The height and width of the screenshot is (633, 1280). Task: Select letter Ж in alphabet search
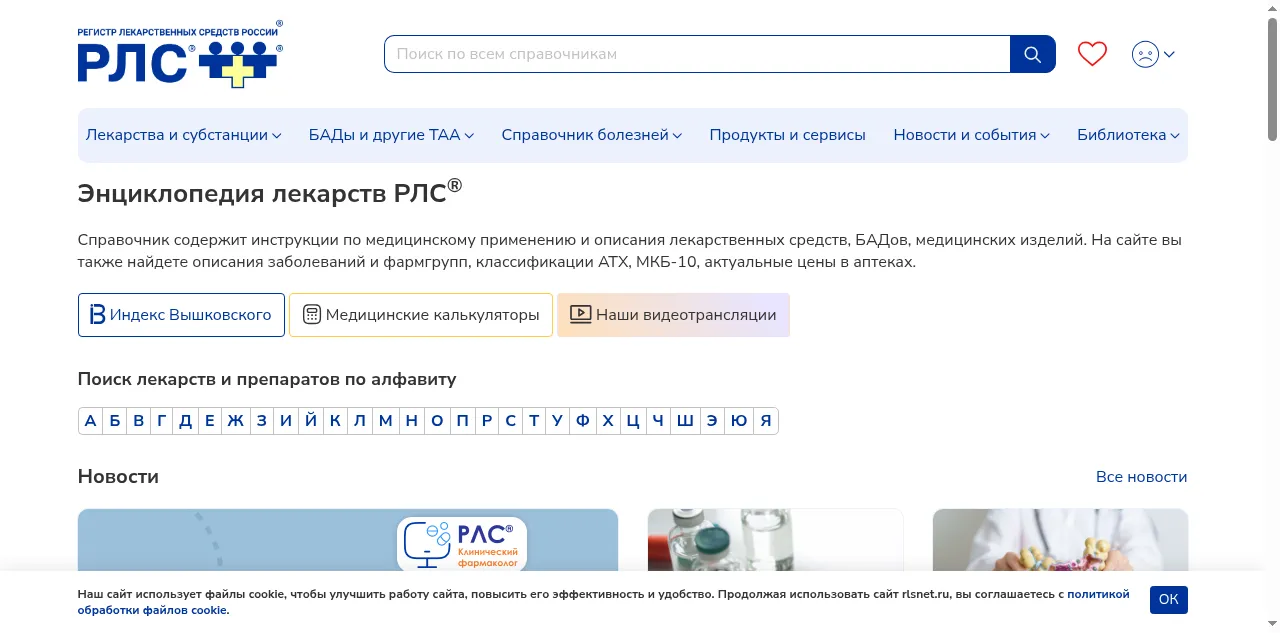click(235, 421)
